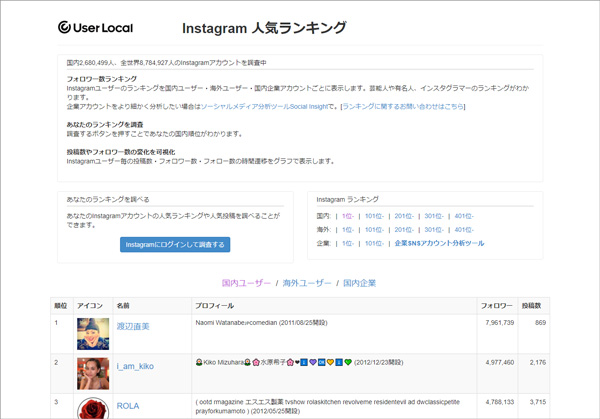Open domestic ranking from 401位

[464, 216]
